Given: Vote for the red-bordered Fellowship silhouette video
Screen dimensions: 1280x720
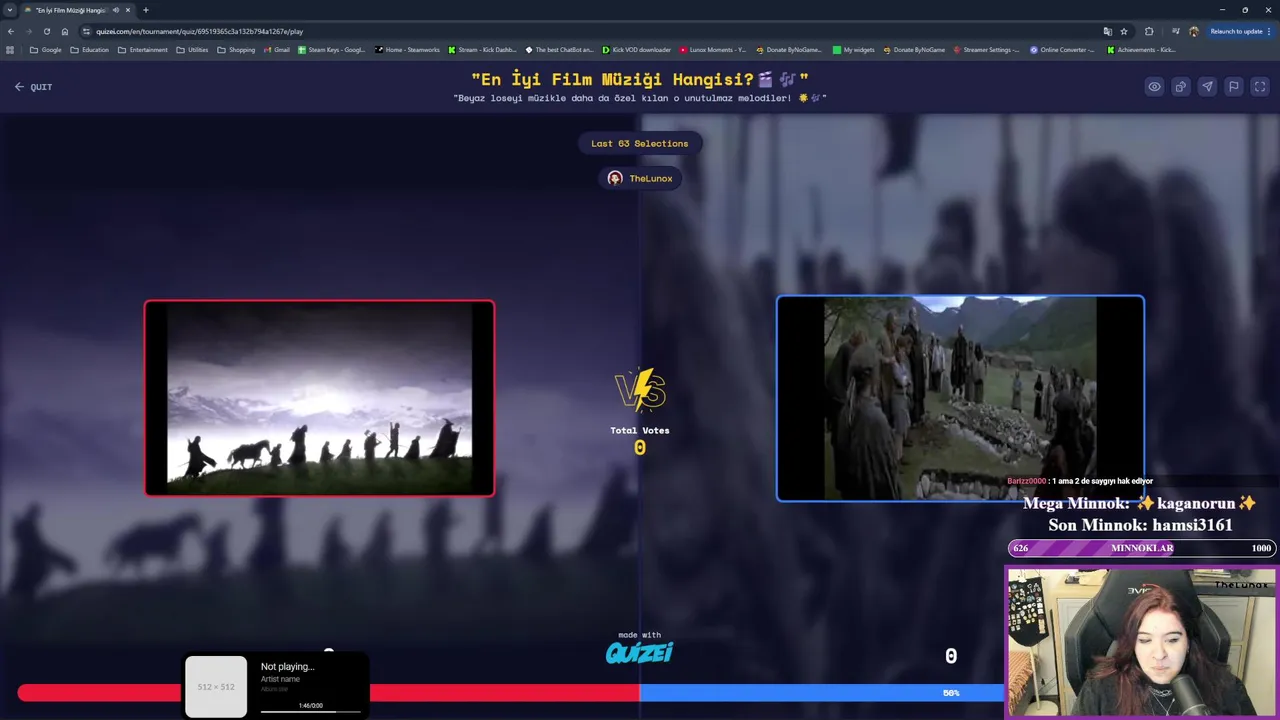Looking at the screenshot, I should coord(319,398).
